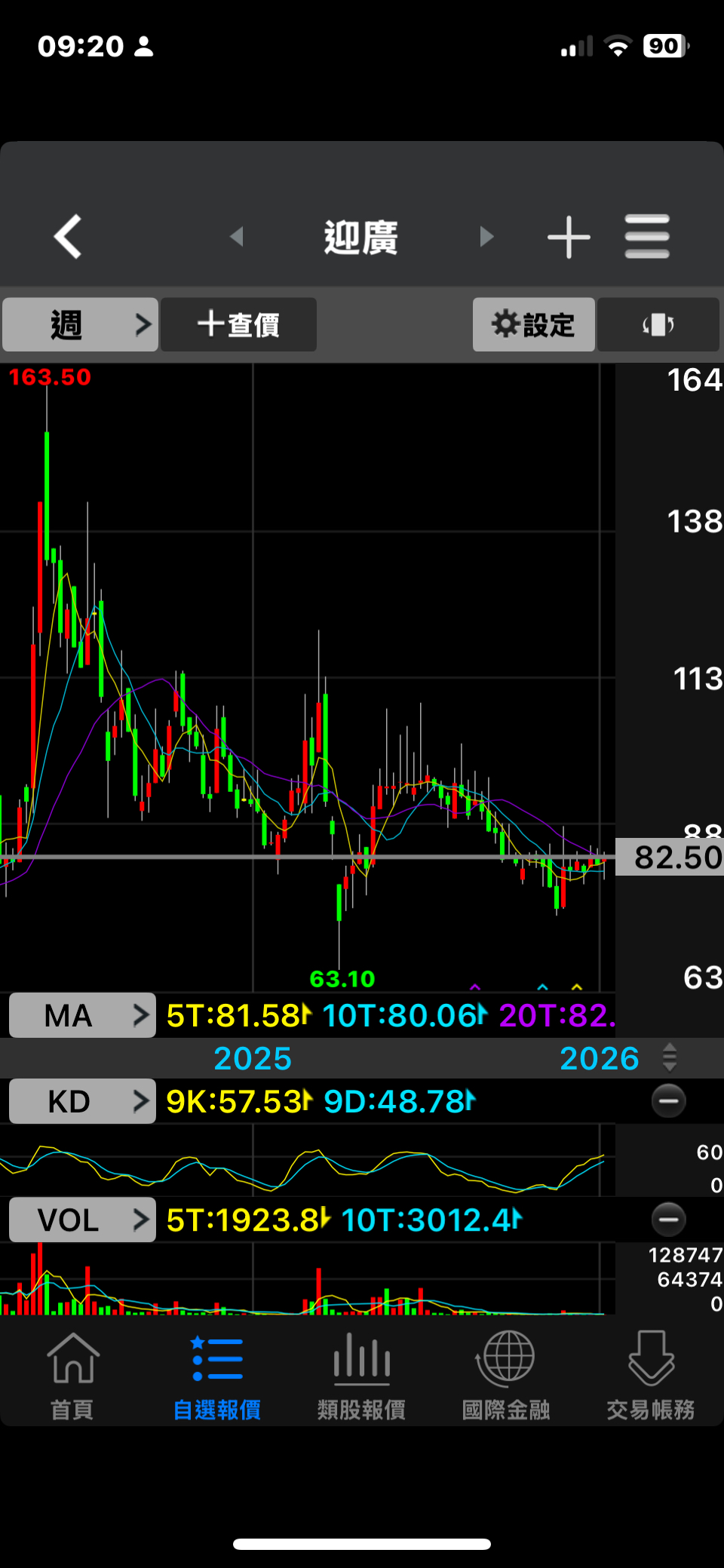Image resolution: width=724 pixels, height=1568 pixels.
Task: Open the VOL indicator selector
Action: click(82, 1220)
